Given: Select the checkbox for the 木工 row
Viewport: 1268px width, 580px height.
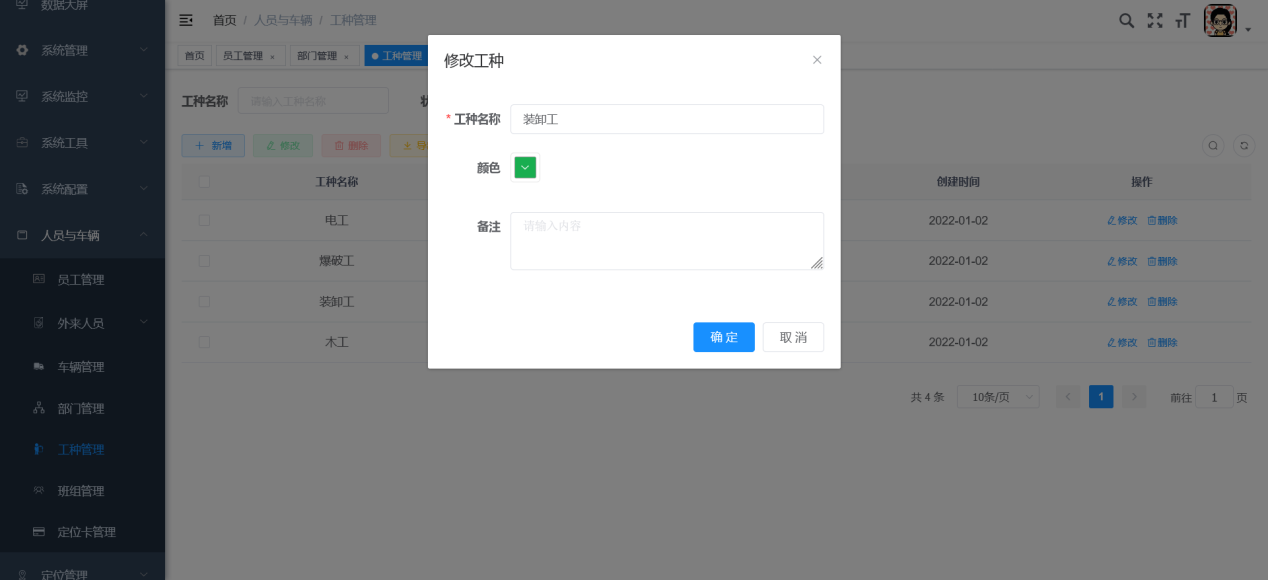Looking at the screenshot, I should point(204,341).
